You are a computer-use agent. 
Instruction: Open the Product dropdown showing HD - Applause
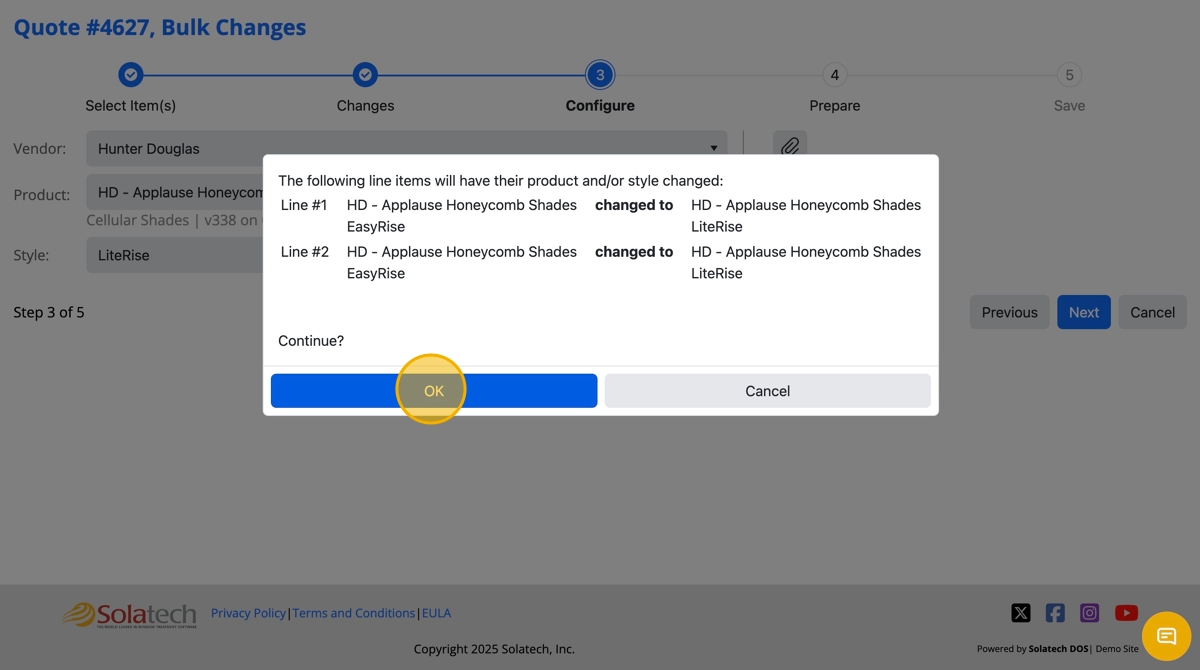(175, 192)
